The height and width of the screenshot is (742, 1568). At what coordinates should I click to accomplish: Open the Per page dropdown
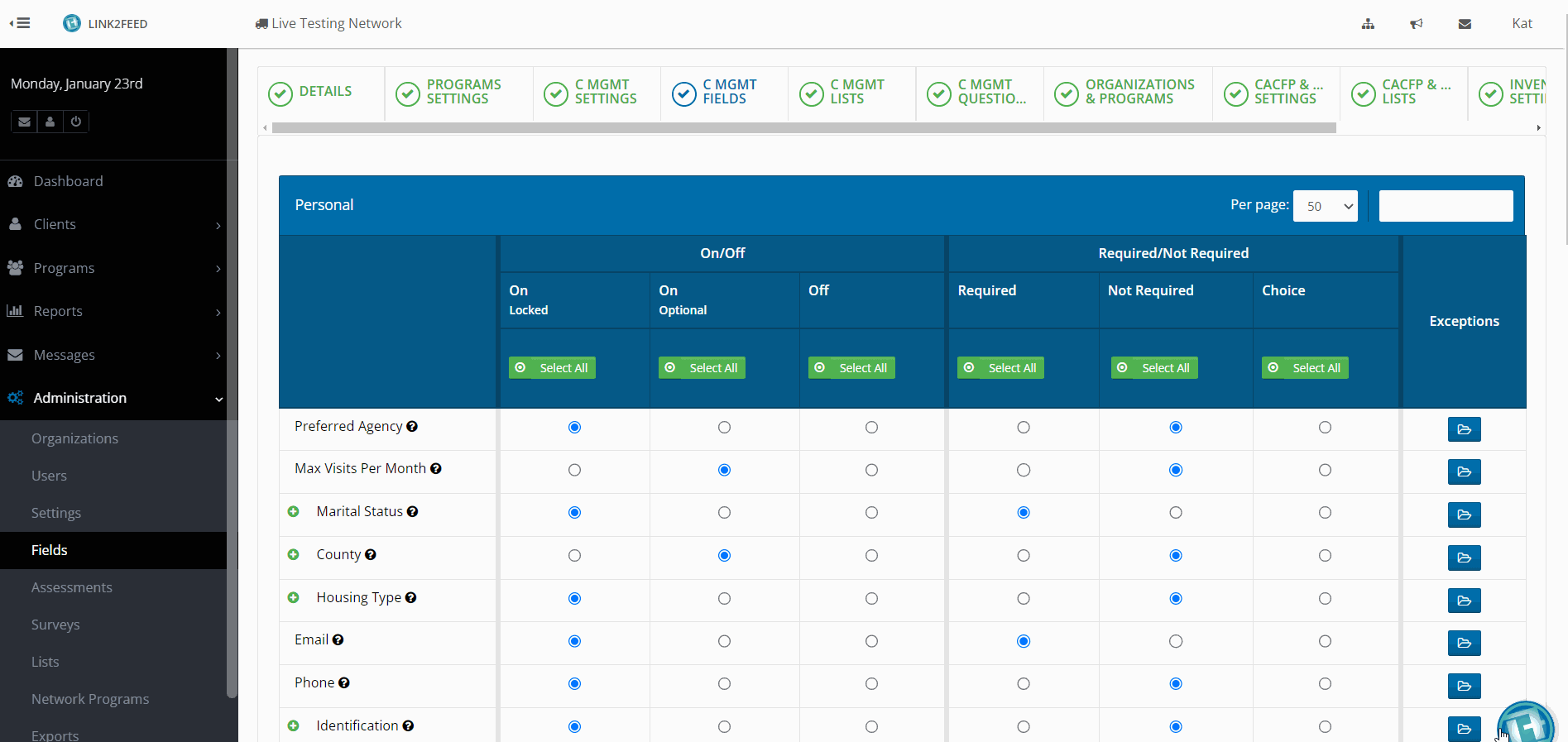click(x=1325, y=206)
